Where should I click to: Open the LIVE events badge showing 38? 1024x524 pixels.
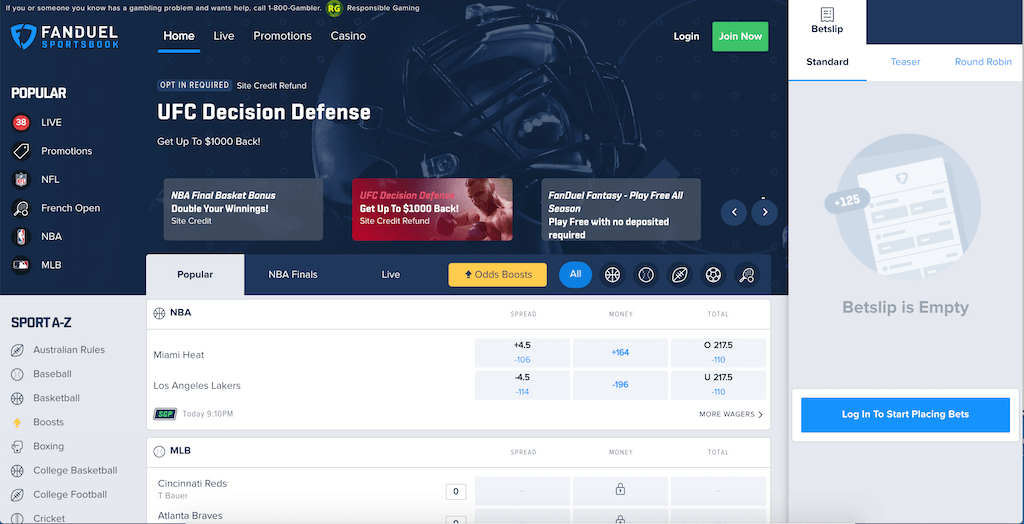click(x=21, y=122)
